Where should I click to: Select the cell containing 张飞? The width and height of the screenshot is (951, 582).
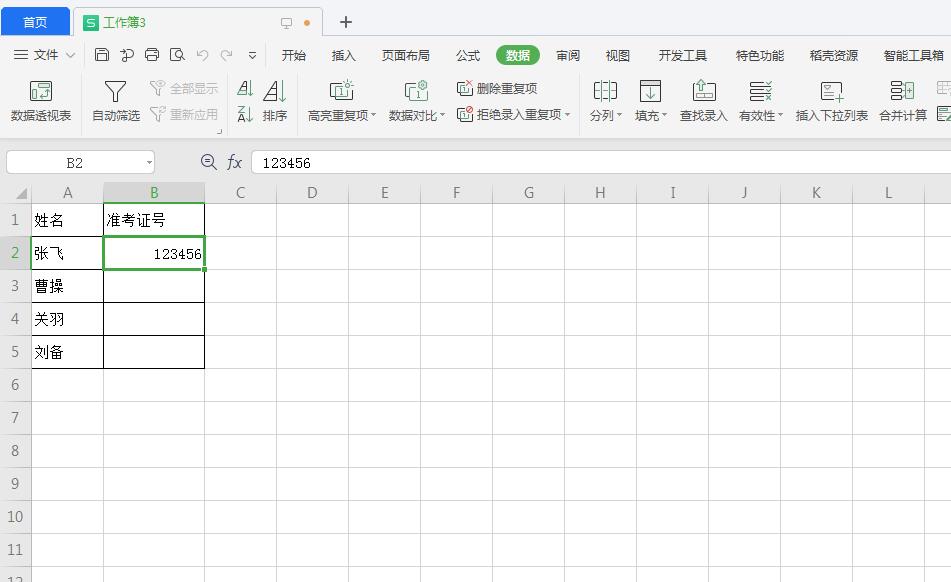[x=67, y=253]
